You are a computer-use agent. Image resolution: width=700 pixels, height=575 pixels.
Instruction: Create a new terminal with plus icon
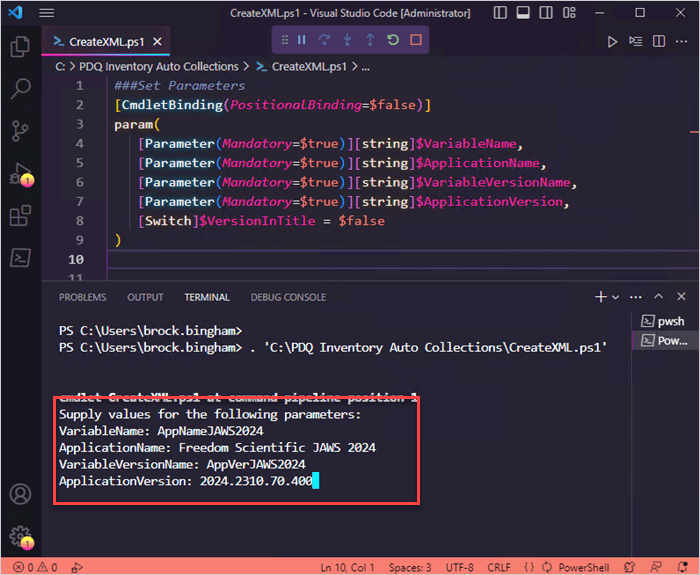(601, 297)
